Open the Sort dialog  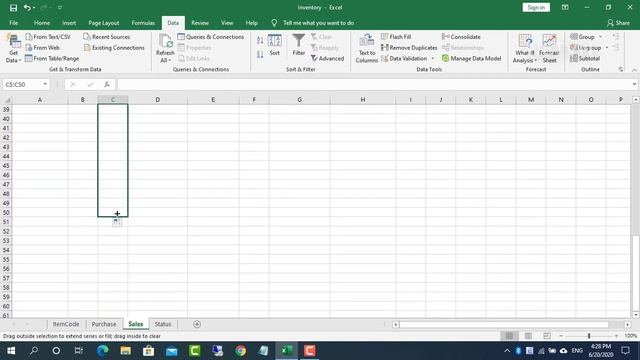[x=275, y=45]
